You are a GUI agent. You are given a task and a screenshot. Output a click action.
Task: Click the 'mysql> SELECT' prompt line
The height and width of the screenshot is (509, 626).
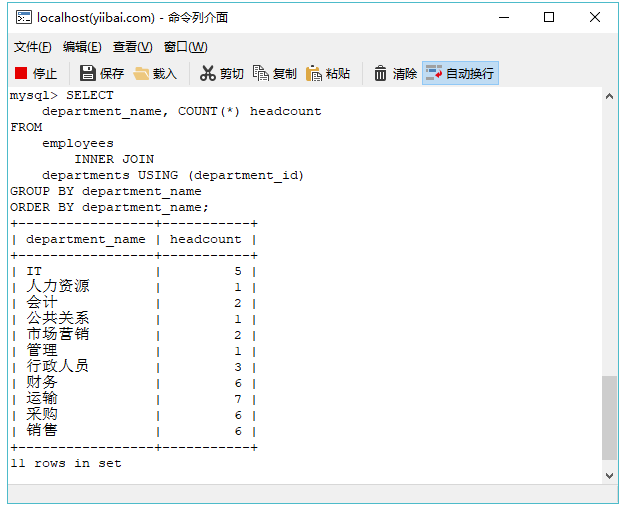coord(62,95)
